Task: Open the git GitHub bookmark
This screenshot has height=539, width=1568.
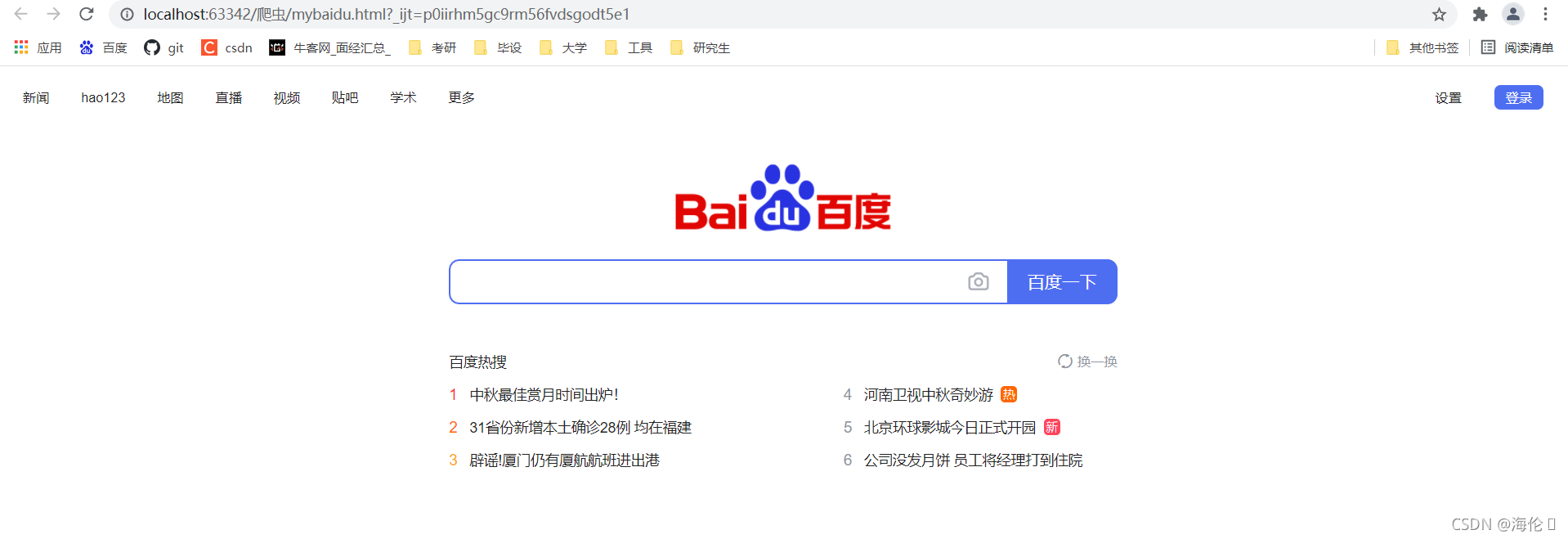Action: click(x=164, y=47)
